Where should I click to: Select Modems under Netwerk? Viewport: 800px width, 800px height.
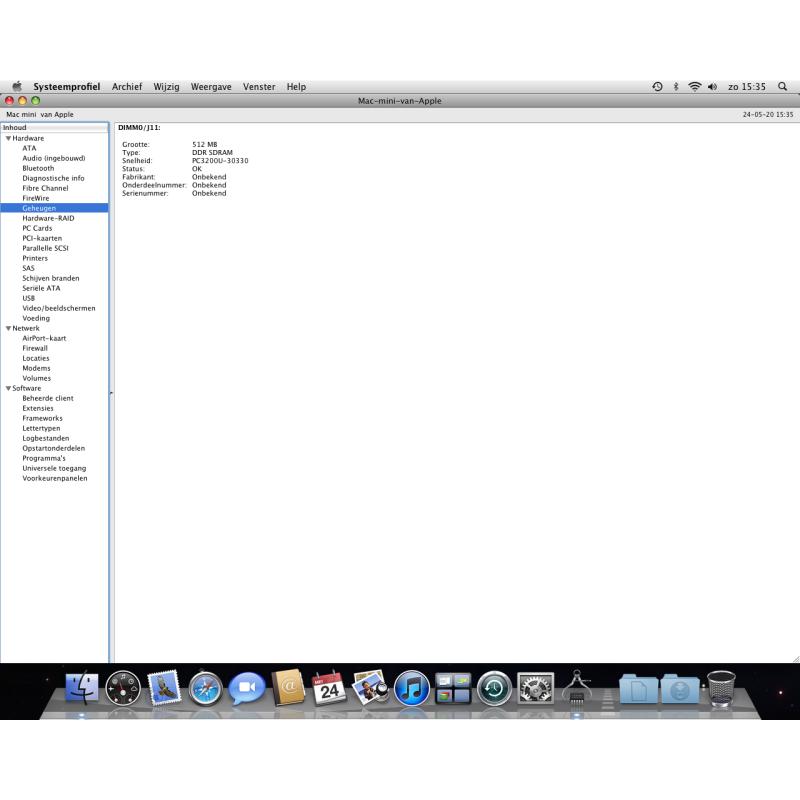point(36,368)
